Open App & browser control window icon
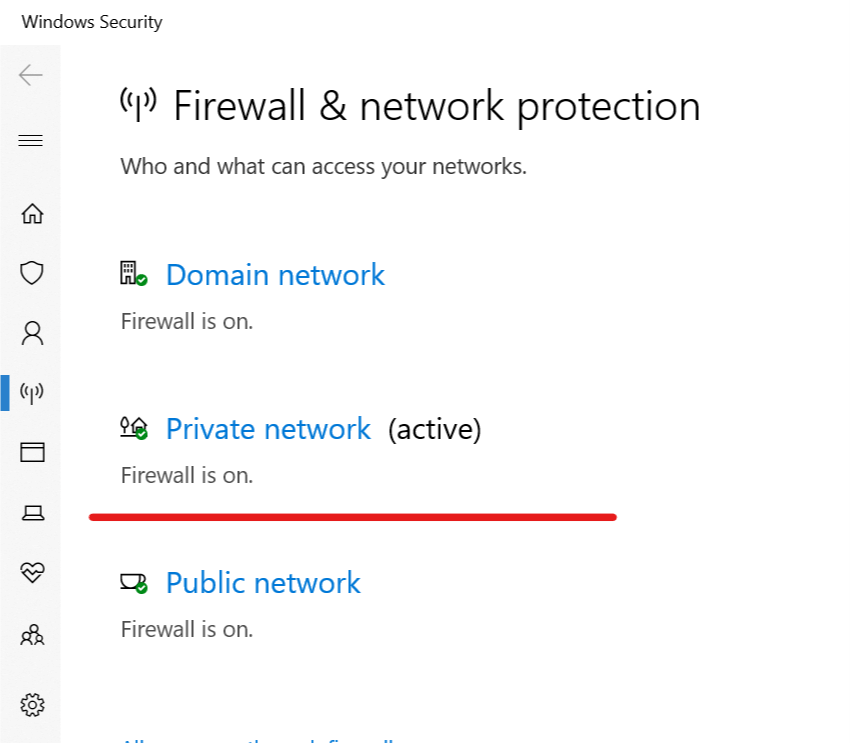850x743 pixels. 32,452
